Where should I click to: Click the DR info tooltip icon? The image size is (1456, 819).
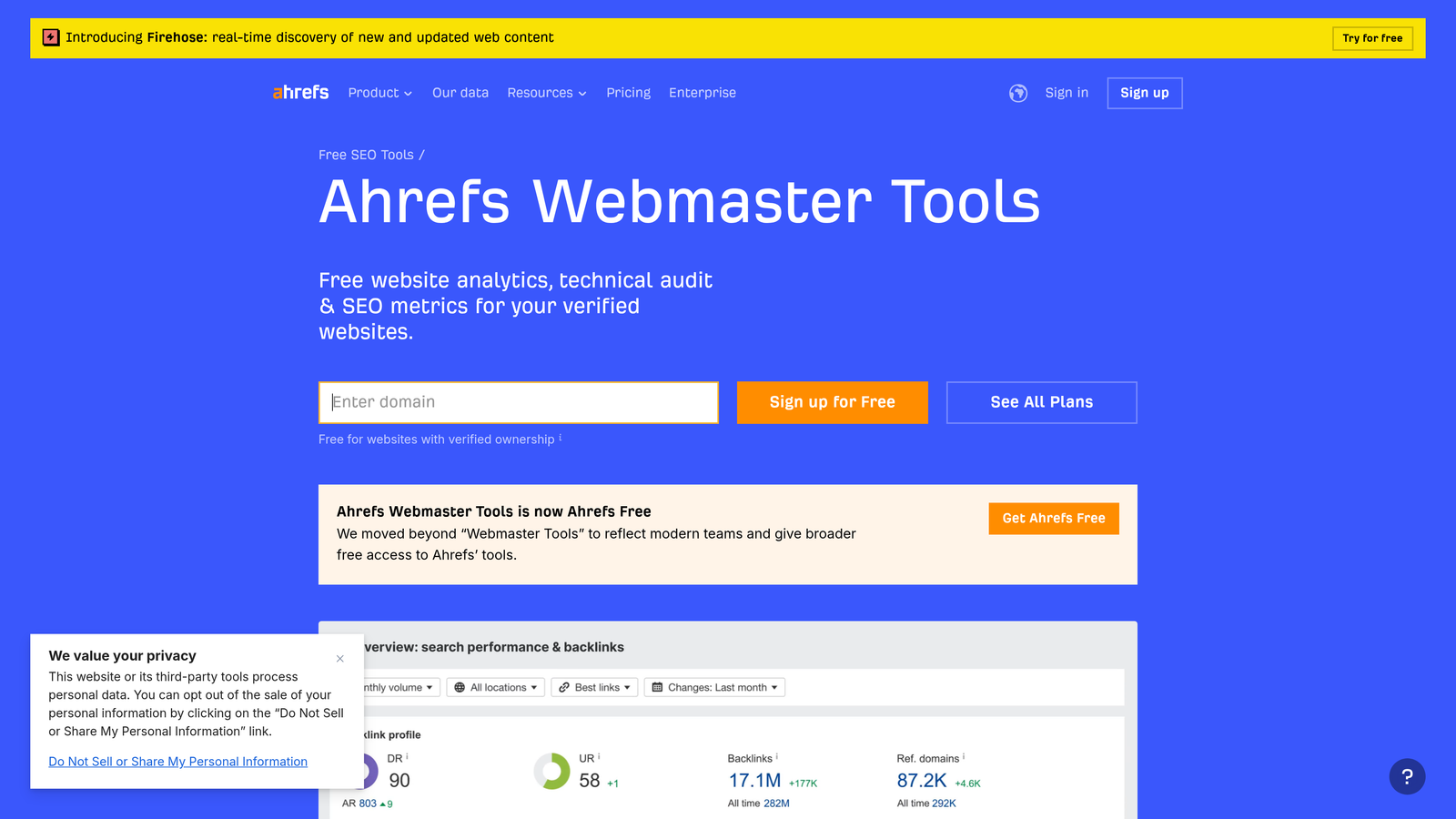408,755
